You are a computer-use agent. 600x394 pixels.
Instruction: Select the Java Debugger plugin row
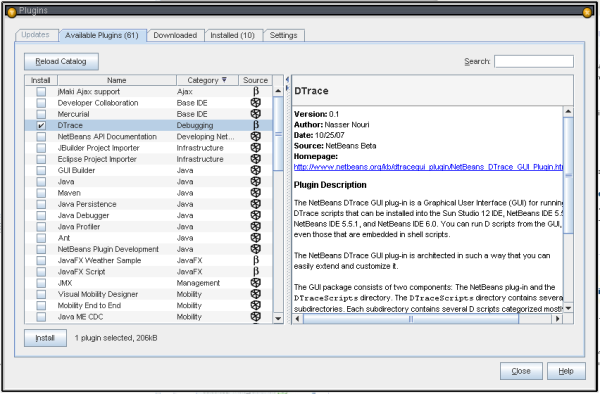click(148, 215)
